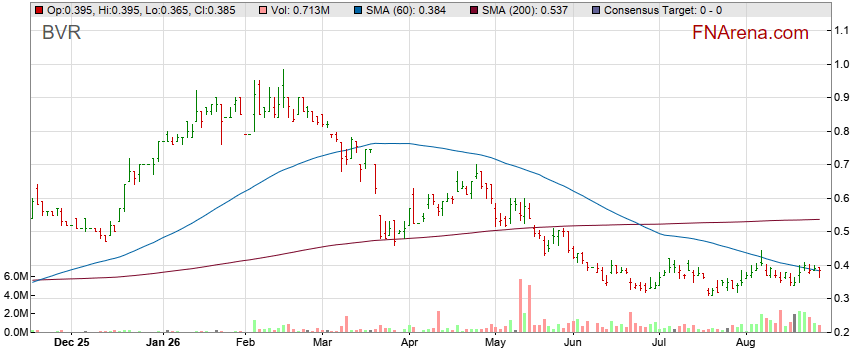Click the Feb x-axis label
859x363 pixels.
245,343
